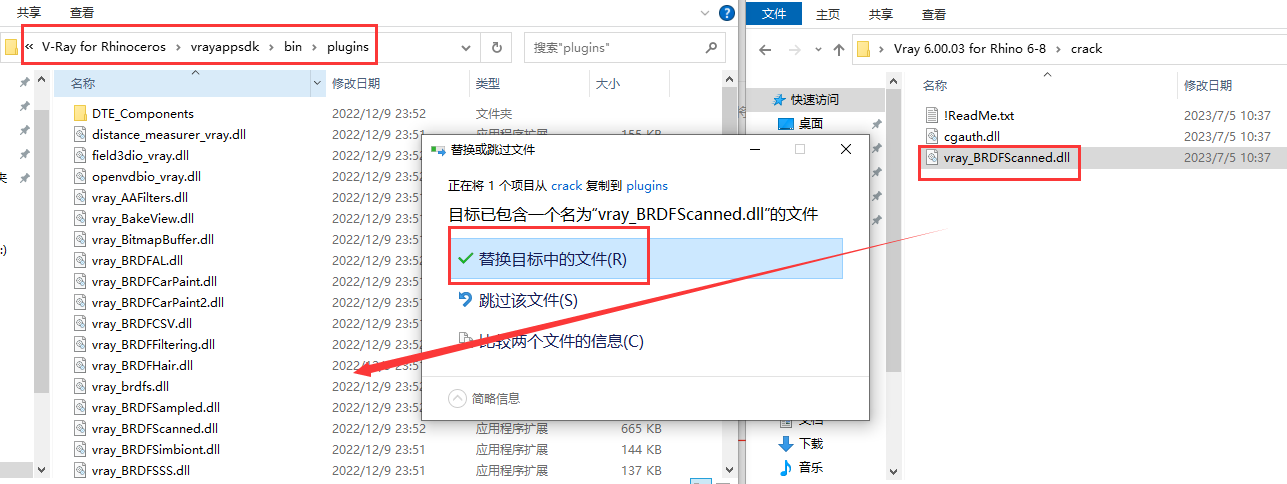Select distance_measurer_vray.dll file
Image resolution: width=1287 pixels, height=484 pixels.
pyautogui.click(x=169, y=134)
